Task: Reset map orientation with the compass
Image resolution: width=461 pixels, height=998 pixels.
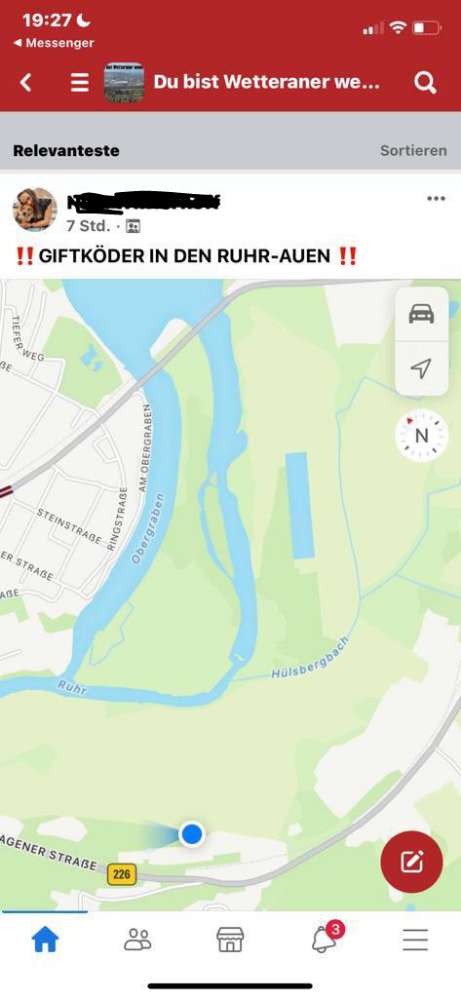Action: [x=422, y=436]
